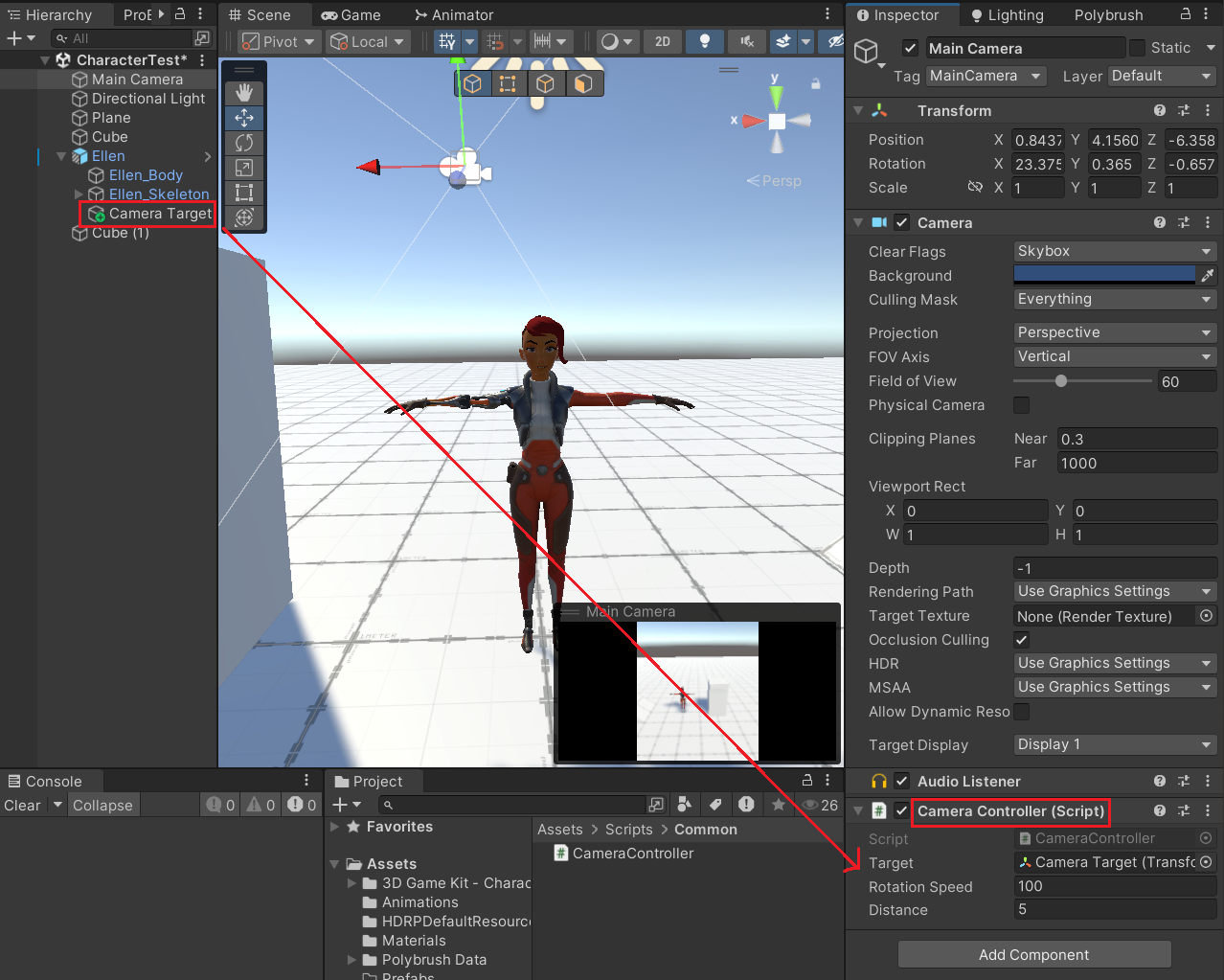Toggle 2D scene view mode
This screenshot has width=1224, height=980.
click(663, 41)
